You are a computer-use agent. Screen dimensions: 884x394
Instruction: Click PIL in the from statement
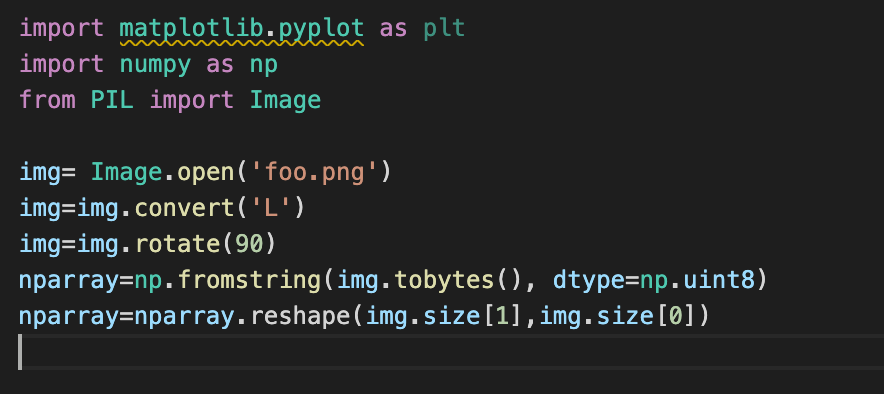[112, 100]
